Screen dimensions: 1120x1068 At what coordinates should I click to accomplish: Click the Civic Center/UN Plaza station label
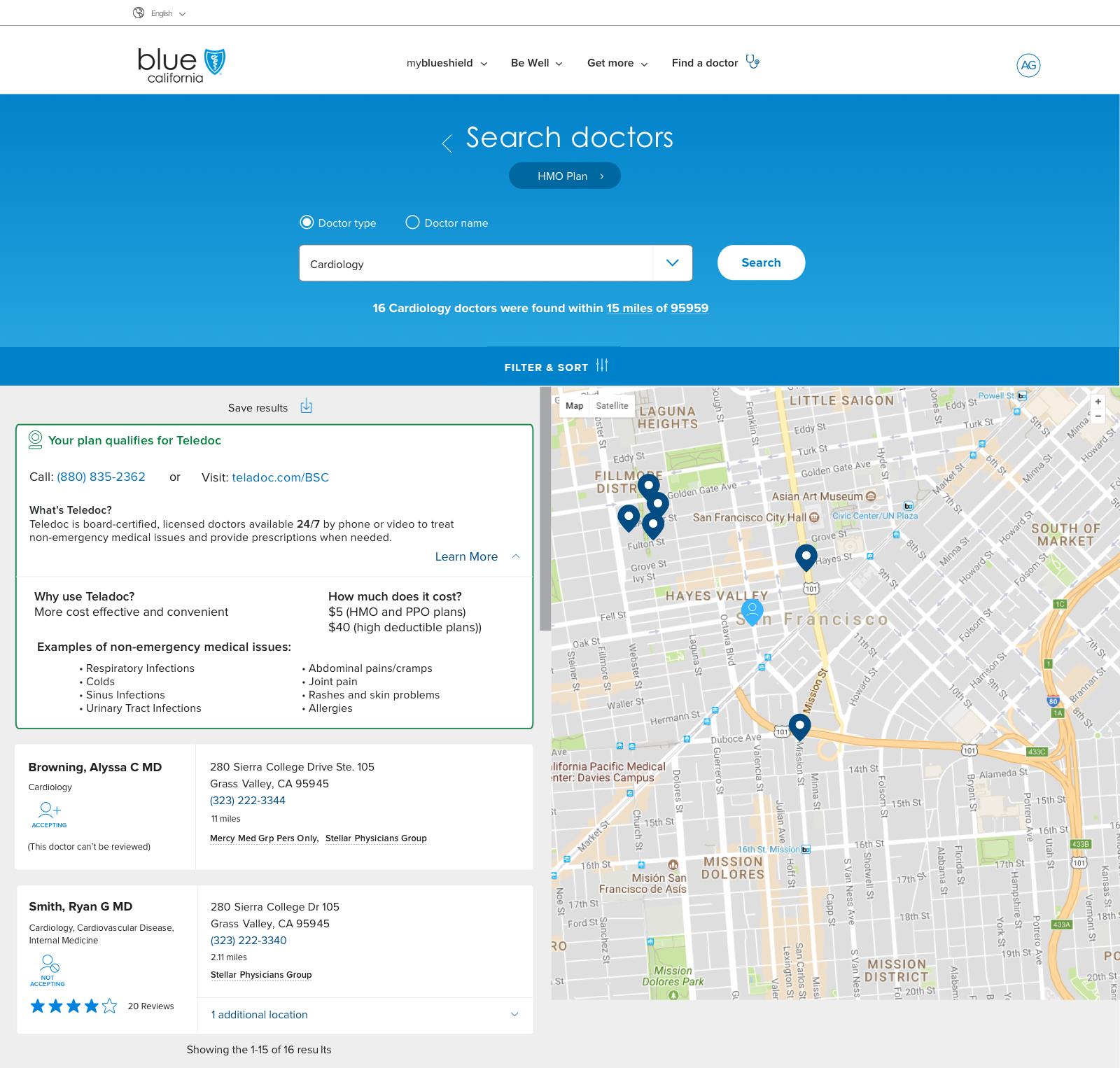click(x=874, y=516)
